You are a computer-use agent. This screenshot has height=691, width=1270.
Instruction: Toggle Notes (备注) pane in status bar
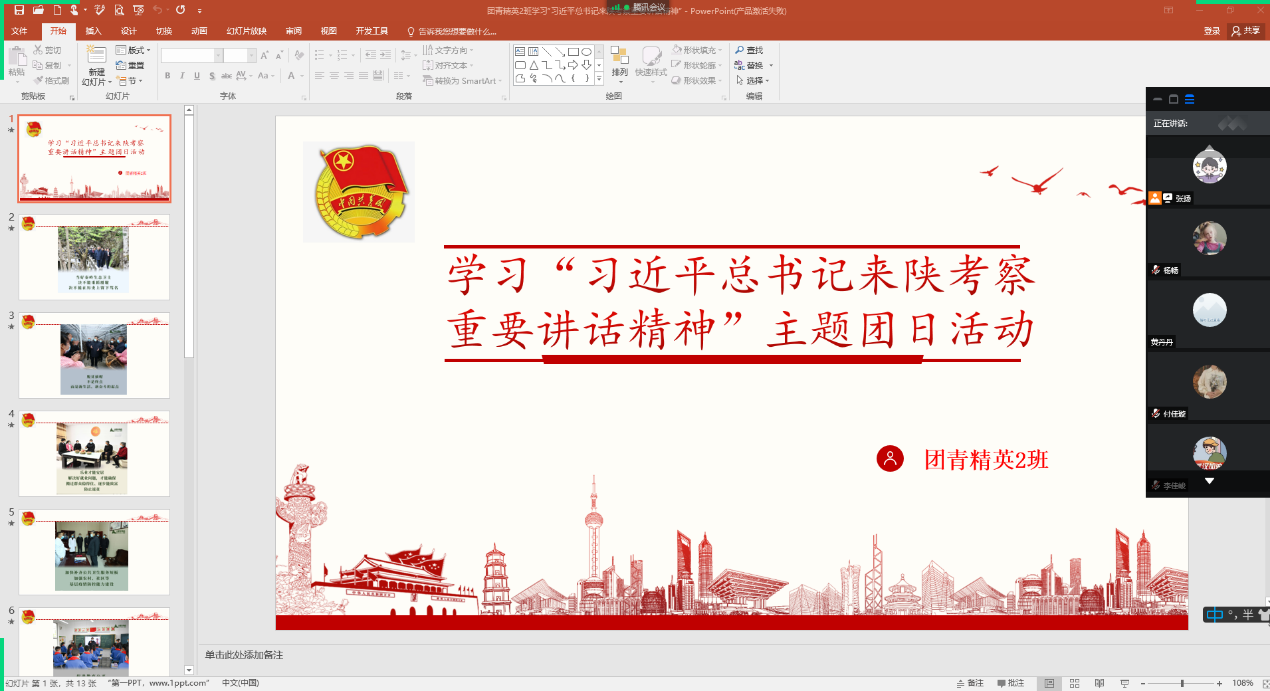coord(970,683)
